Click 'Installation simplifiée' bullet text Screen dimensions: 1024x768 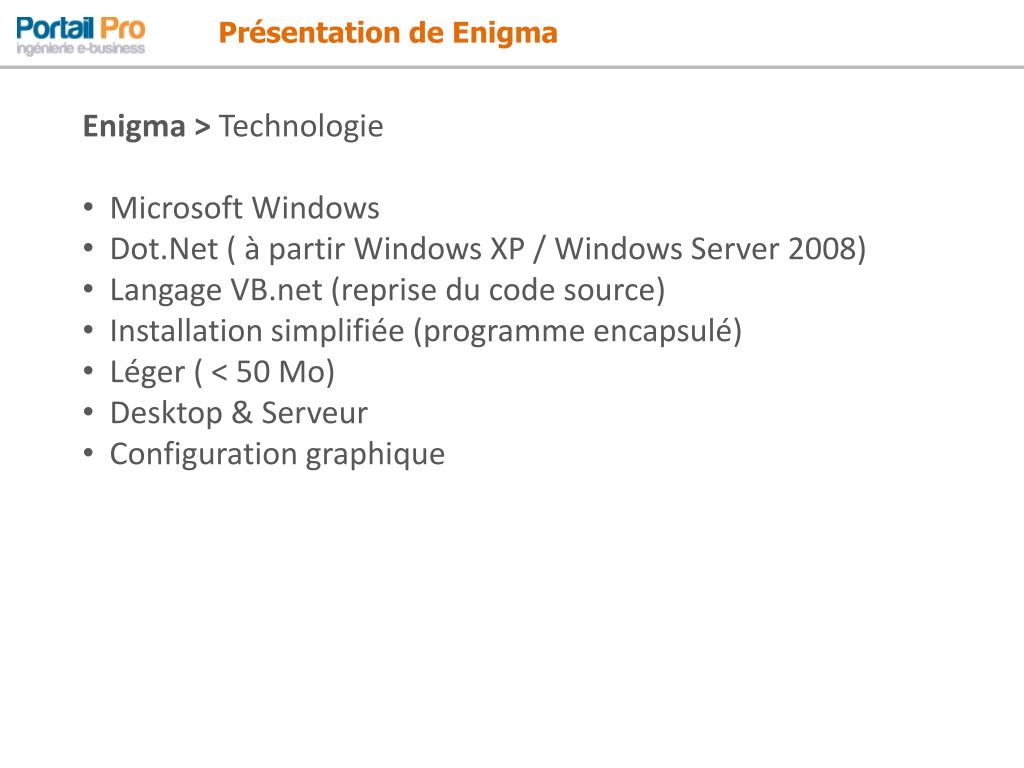click(257, 330)
